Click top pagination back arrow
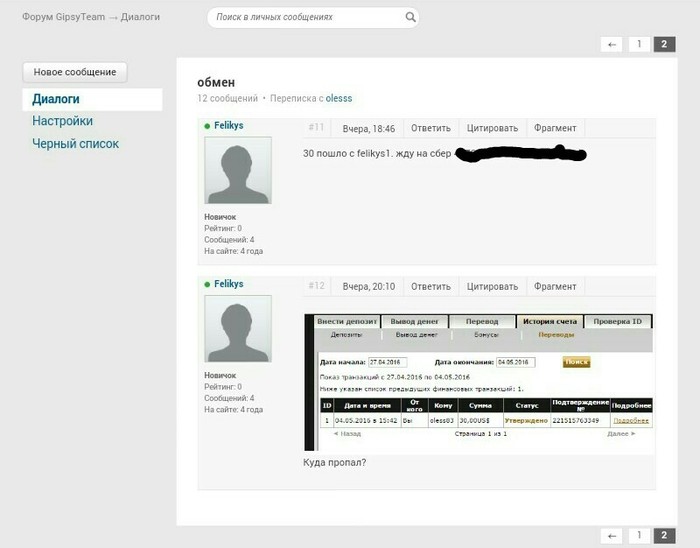Screen dimensions: 700x548 click(612, 44)
